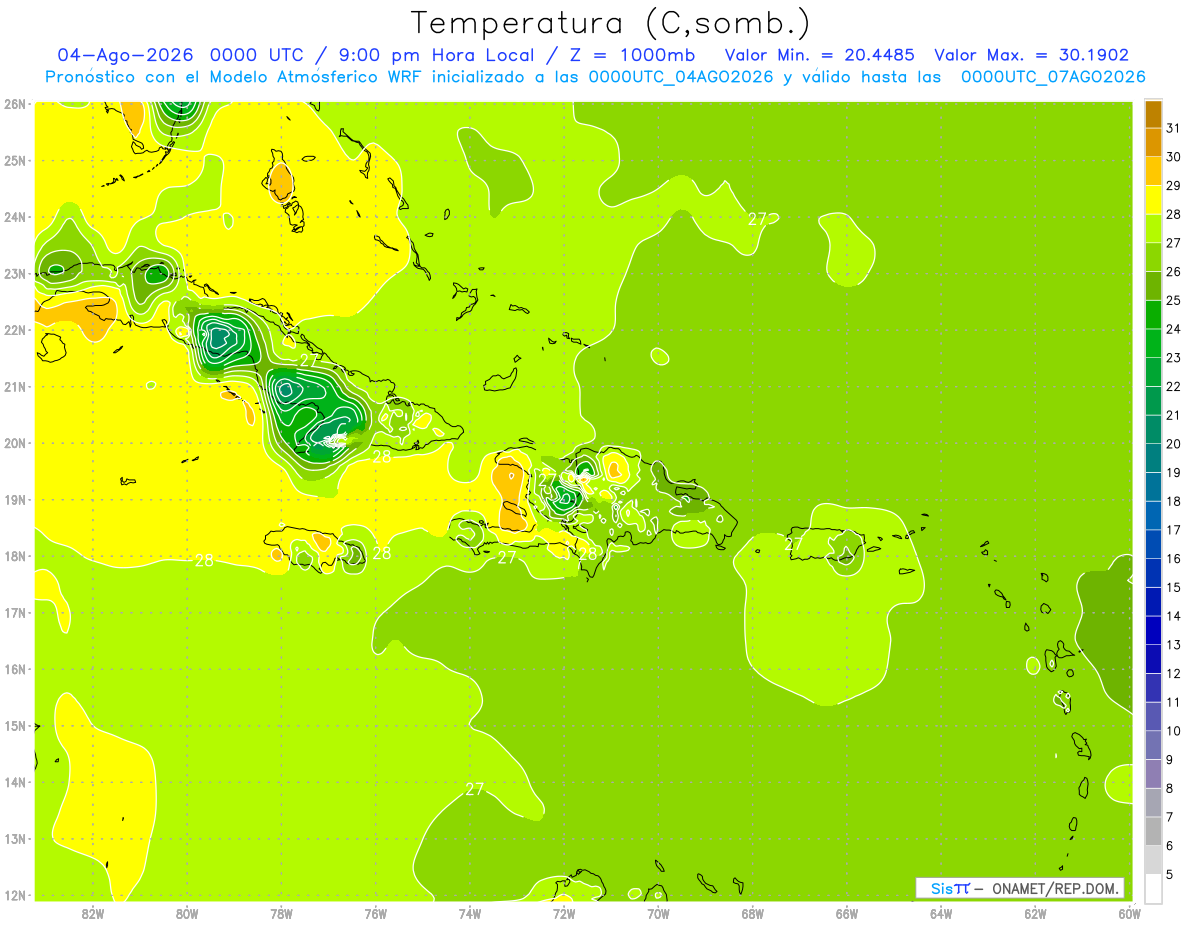Click the '60W' longitude axis label
This screenshot has height=927, width=1200.
(x=1129, y=913)
